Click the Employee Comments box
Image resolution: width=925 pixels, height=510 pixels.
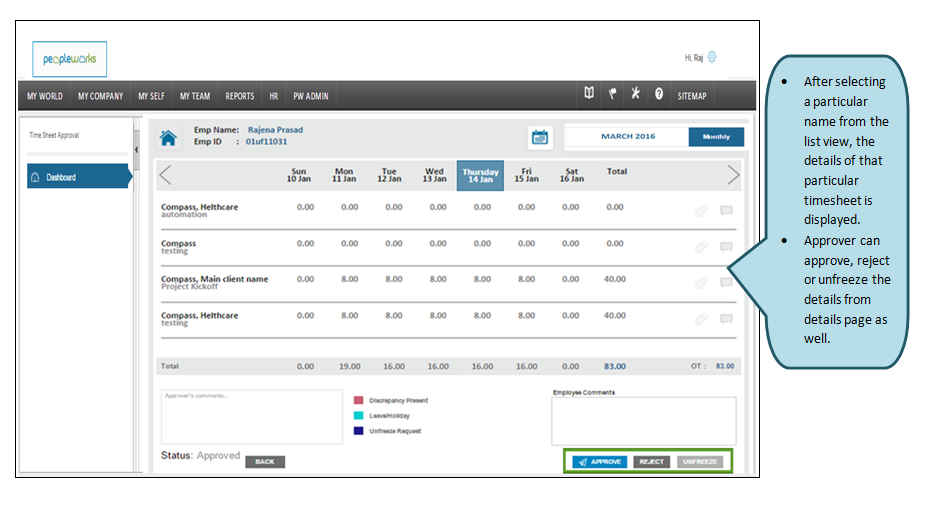point(644,421)
